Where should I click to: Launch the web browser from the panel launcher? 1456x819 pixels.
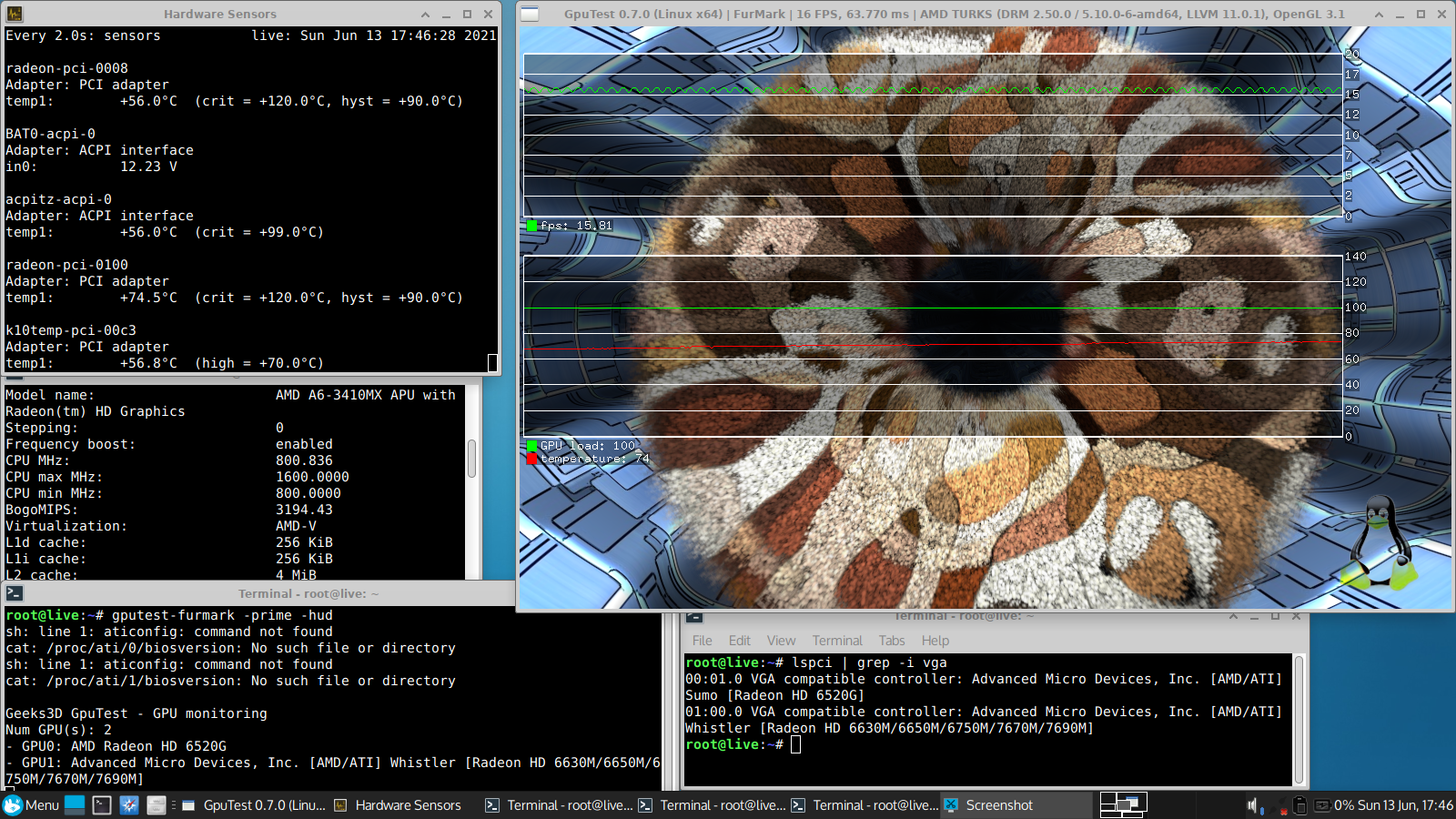[x=129, y=805]
